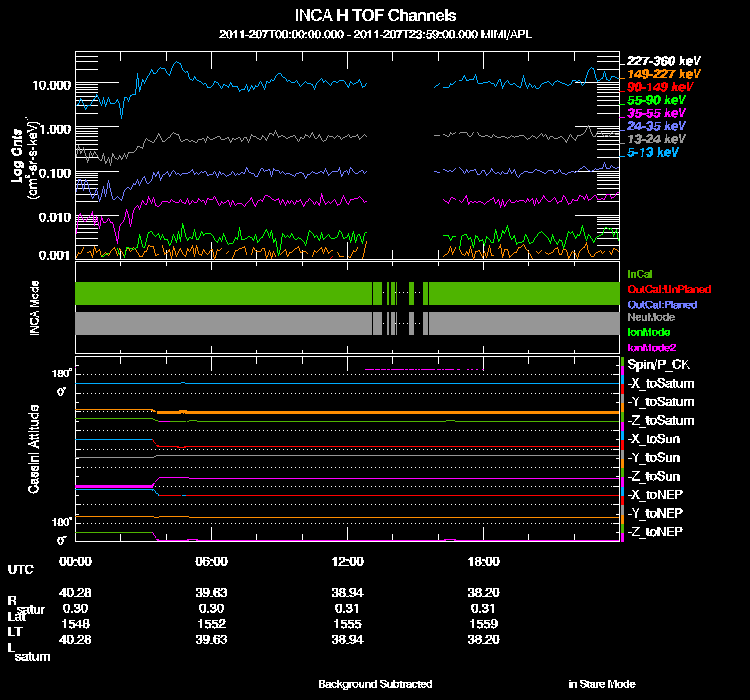This screenshot has height=700, width=750.
Task: Click the NeuMode legend label
Action: click(649, 317)
